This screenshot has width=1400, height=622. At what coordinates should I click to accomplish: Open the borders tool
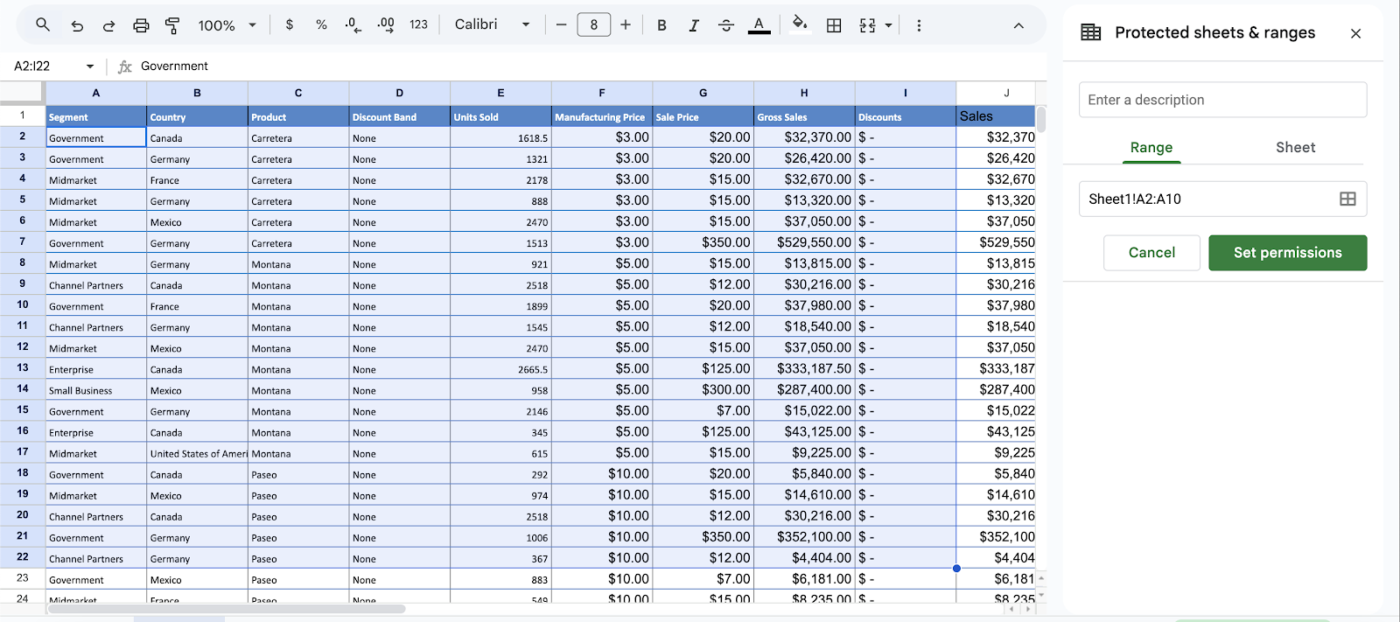coord(833,25)
